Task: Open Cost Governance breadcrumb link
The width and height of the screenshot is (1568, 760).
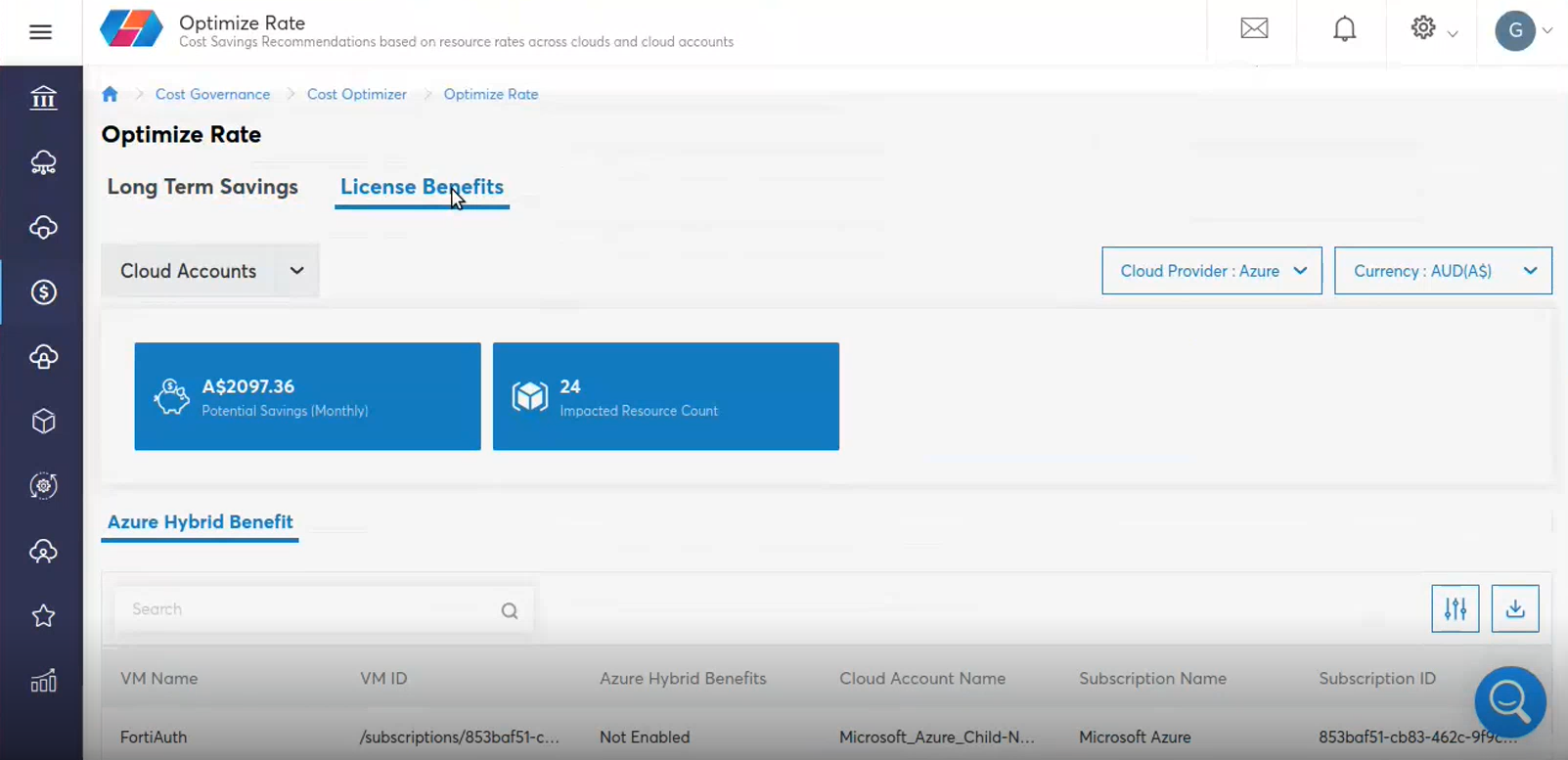Action: tap(212, 94)
